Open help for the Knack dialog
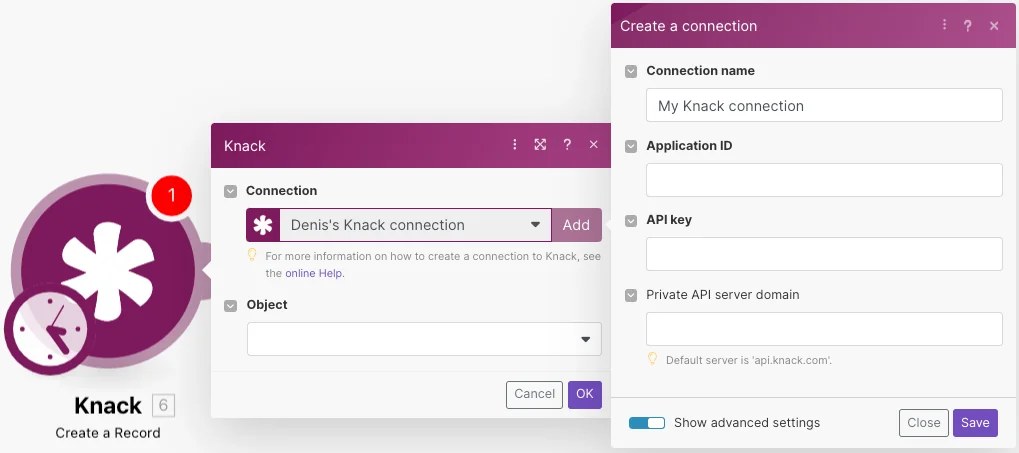Image resolution: width=1019 pixels, height=453 pixels. point(567,145)
